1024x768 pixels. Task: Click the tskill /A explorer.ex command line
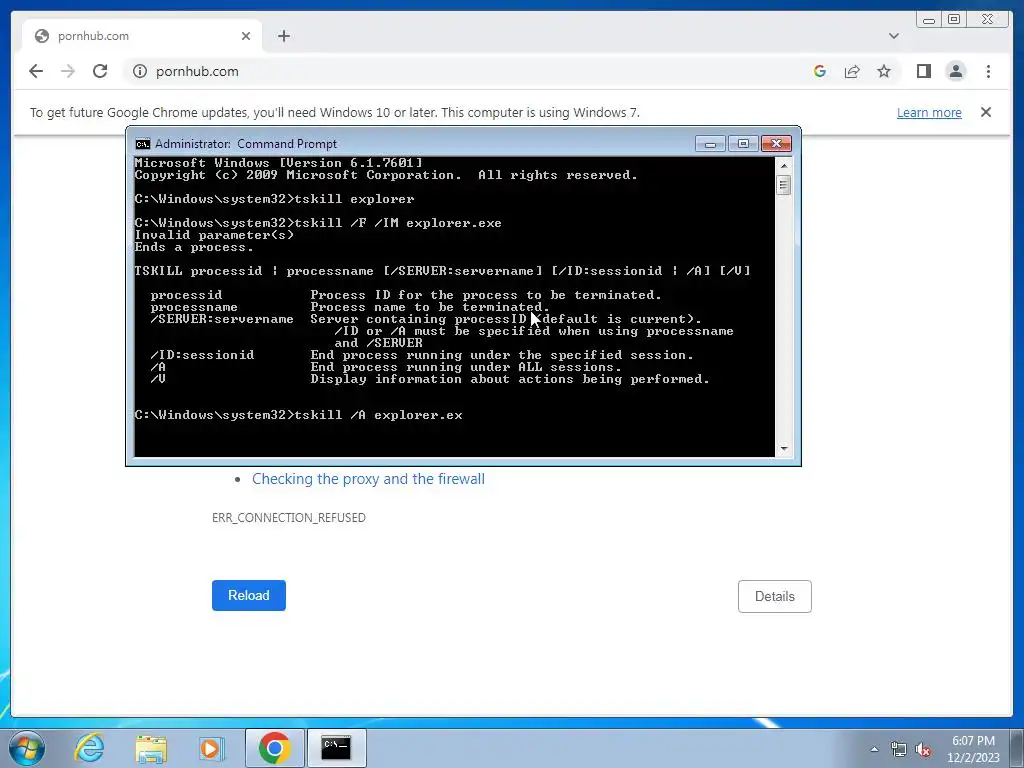[x=298, y=415]
